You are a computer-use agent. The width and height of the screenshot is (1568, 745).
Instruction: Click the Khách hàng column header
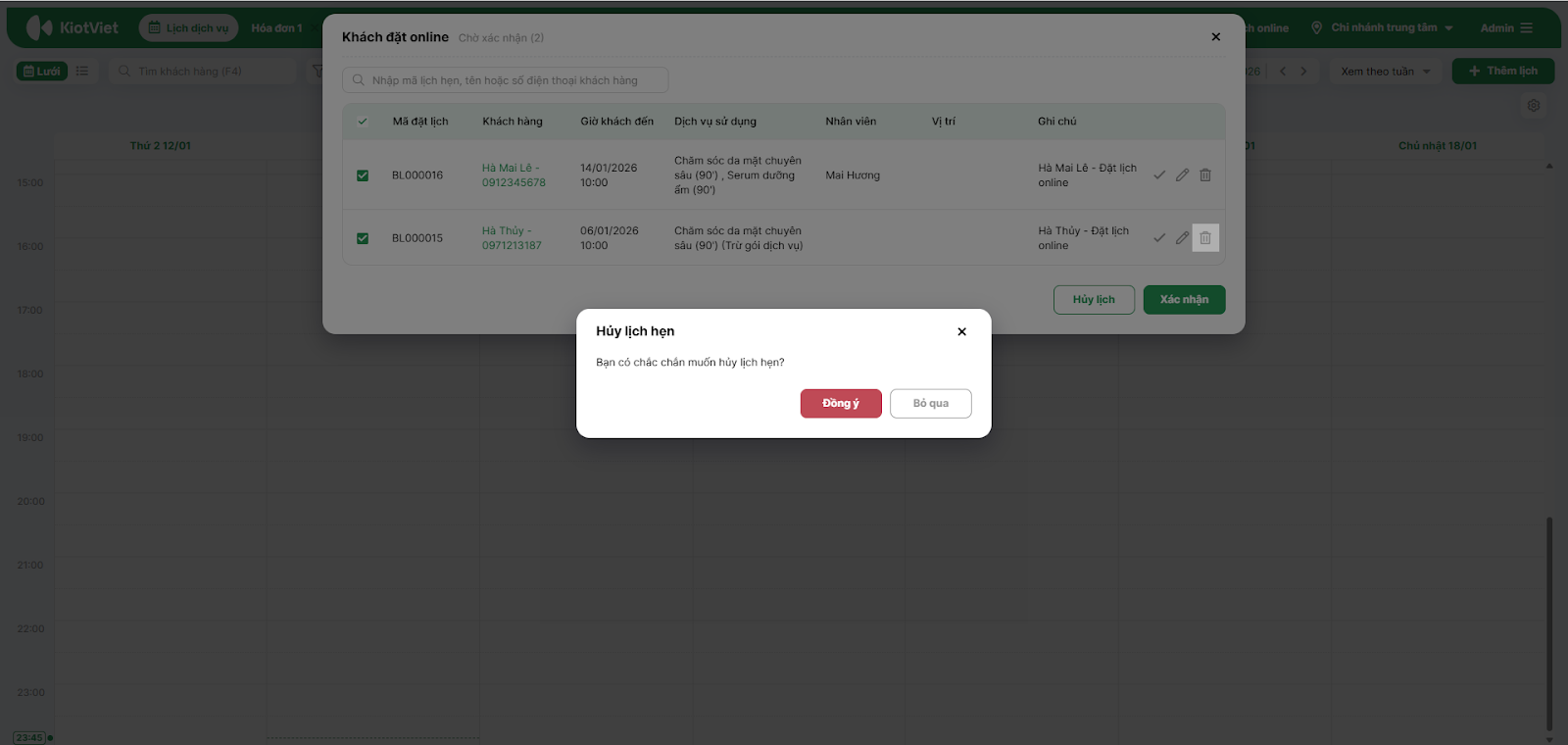click(513, 122)
